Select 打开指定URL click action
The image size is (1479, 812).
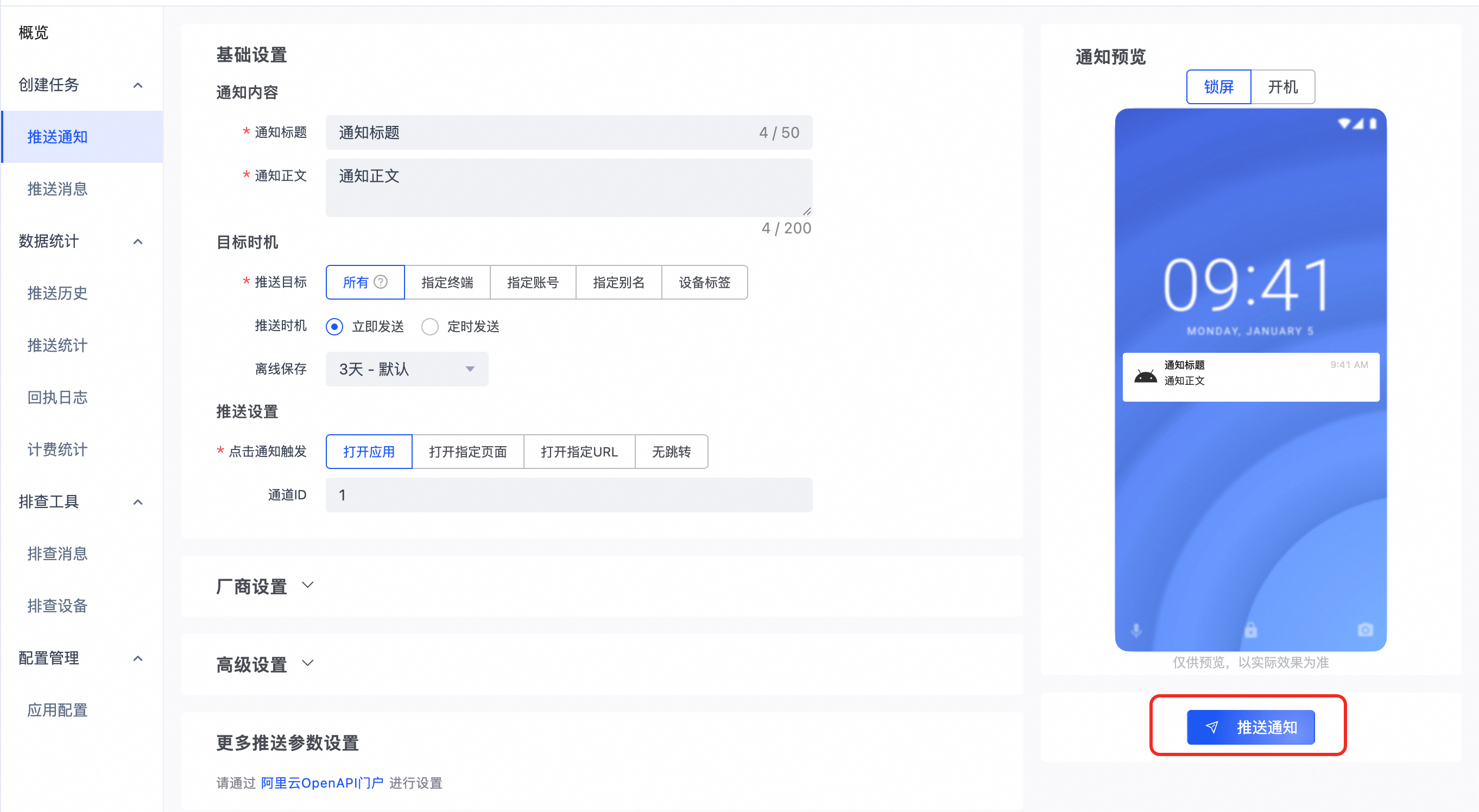(x=579, y=452)
